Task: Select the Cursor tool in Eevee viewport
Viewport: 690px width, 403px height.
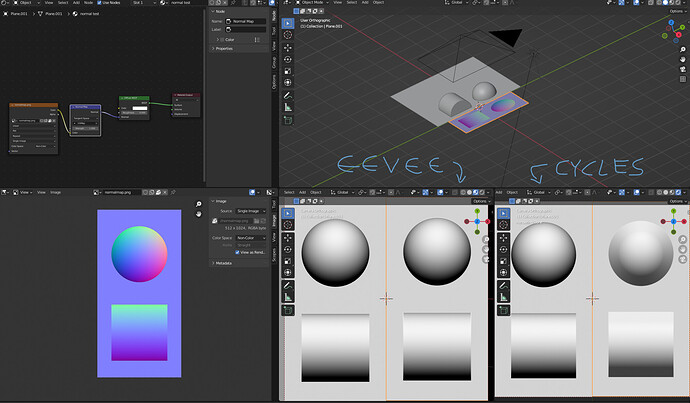Action: click(288, 225)
